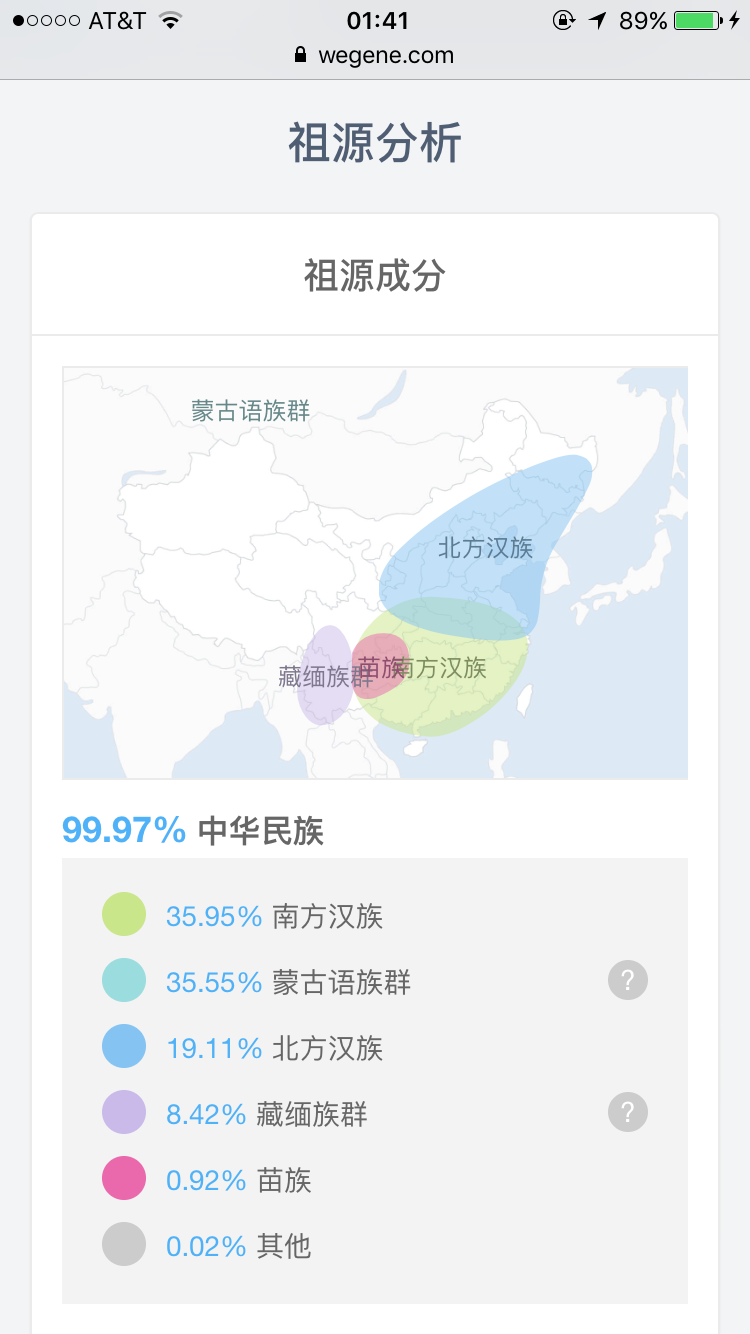Click the blue 北方汉族 color circle
Screen dimensions: 750x1334
coord(124,1047)
